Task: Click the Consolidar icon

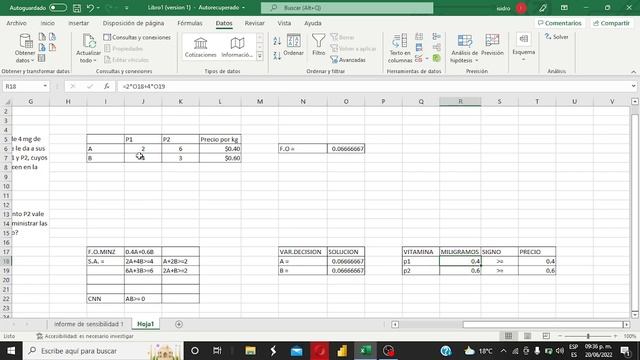Action: 436,37
